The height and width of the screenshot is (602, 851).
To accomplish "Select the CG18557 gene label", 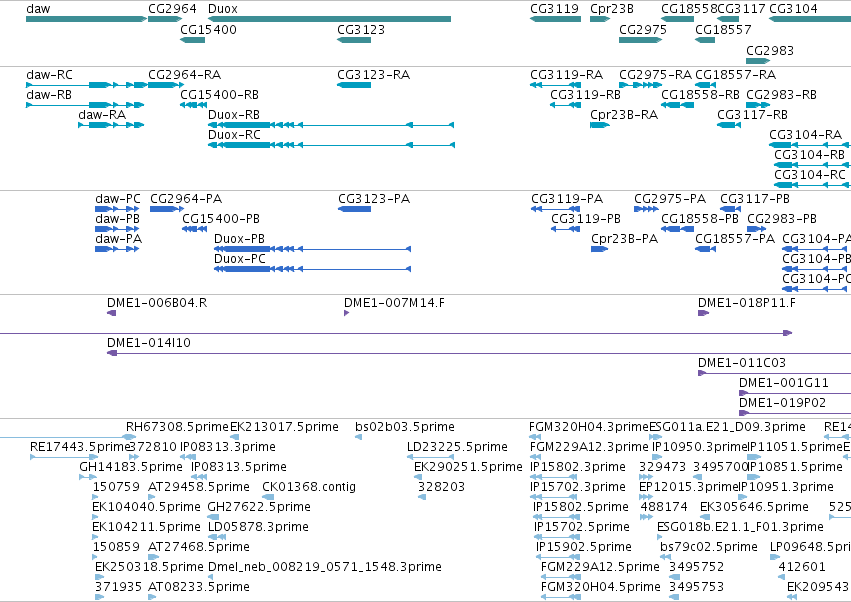I will [x=723, y=29].
